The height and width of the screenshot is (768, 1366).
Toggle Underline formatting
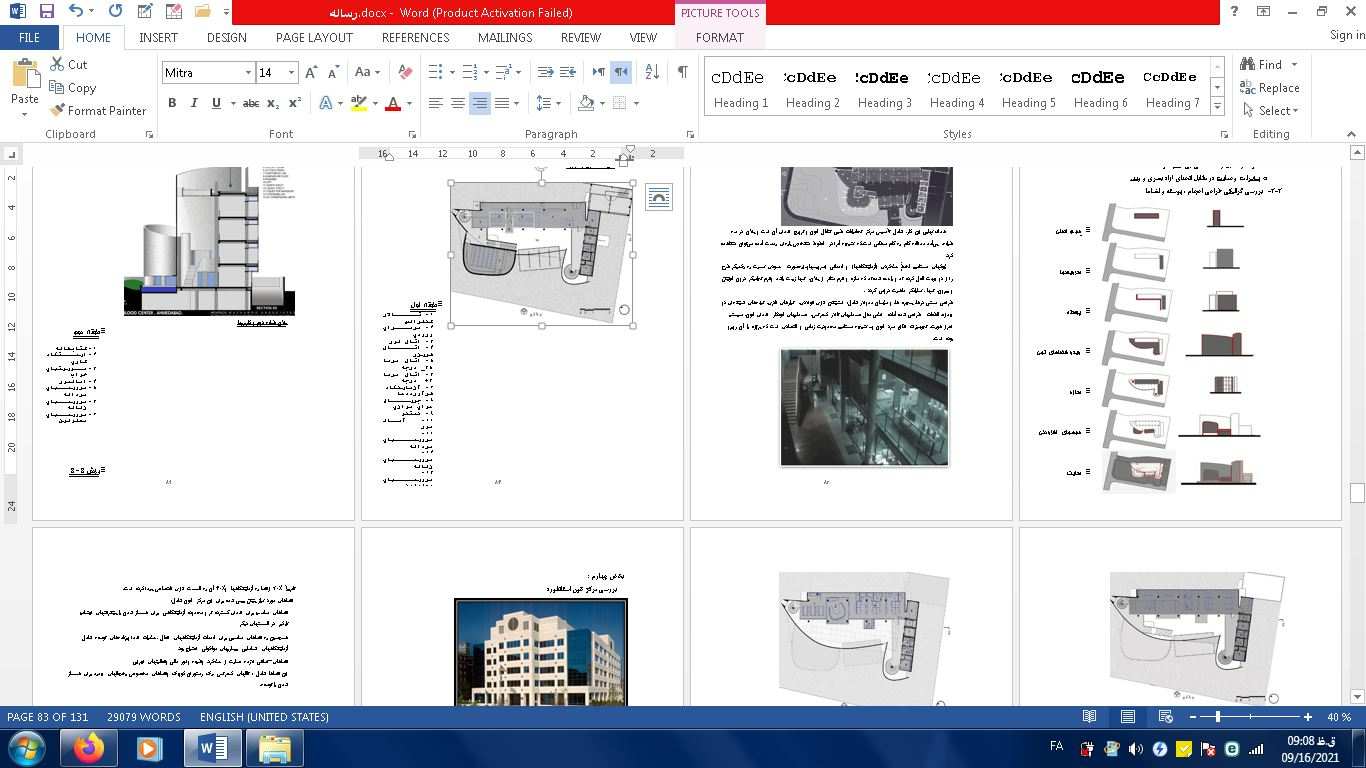tap(216, 103)
